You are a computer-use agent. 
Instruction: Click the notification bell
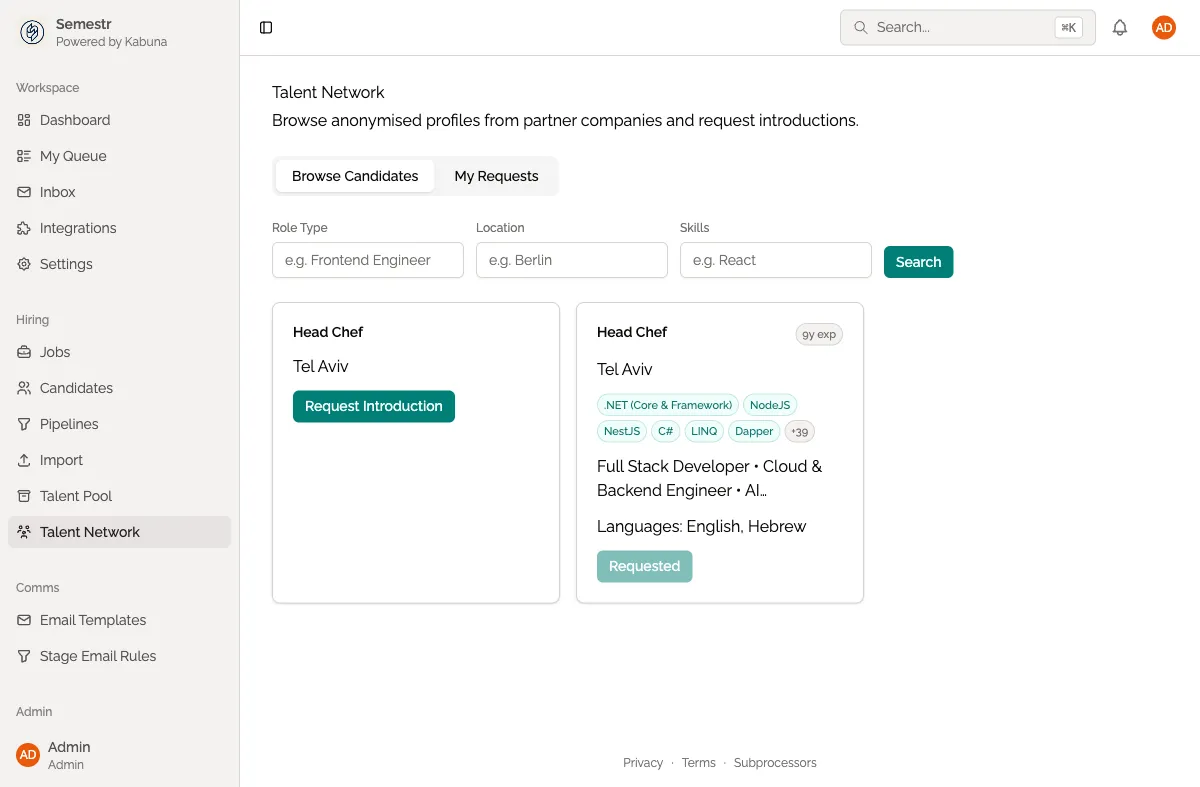point(1120,27)
